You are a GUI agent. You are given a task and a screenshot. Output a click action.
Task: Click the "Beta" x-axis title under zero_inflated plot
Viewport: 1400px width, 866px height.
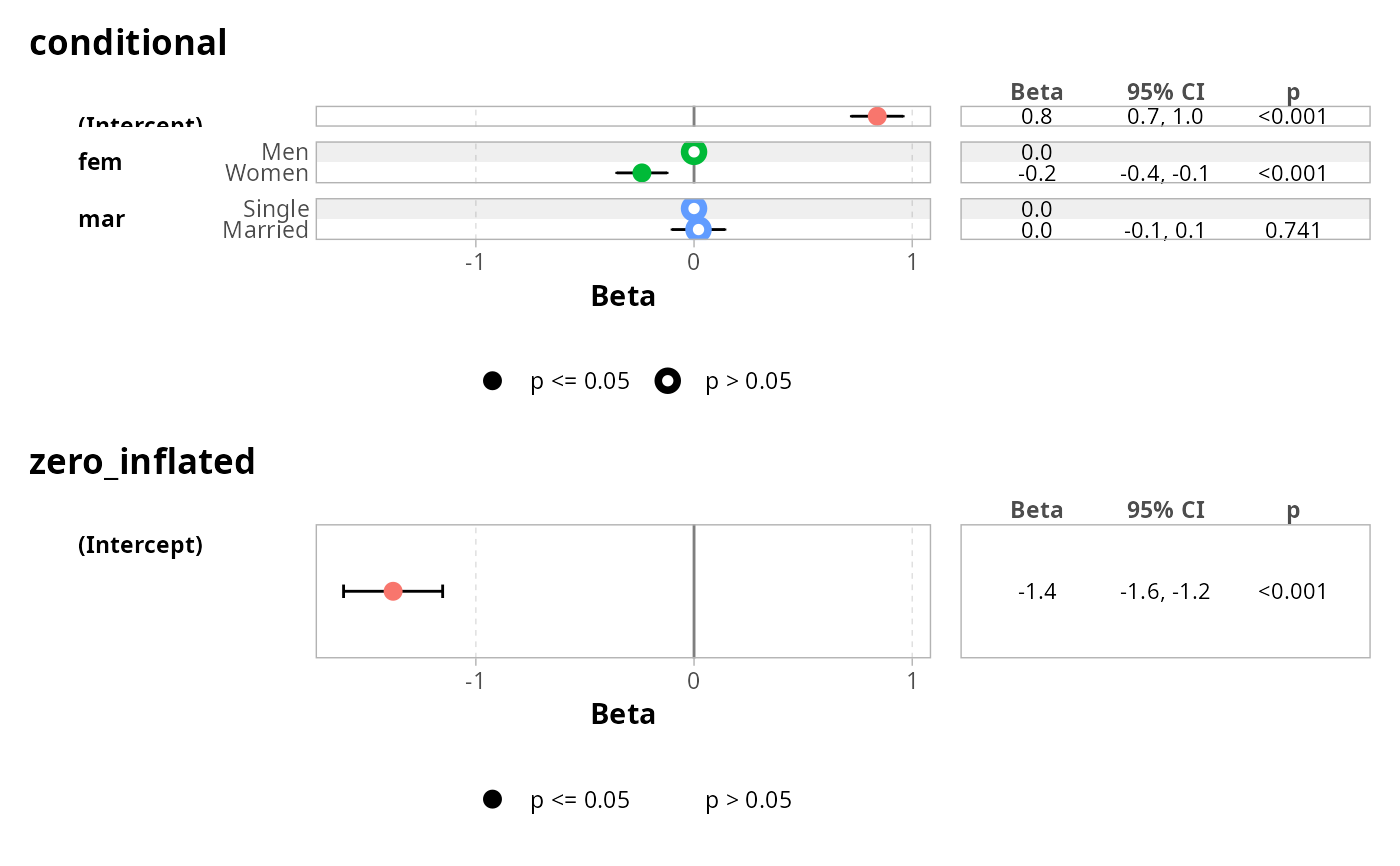tap(623, 714)
